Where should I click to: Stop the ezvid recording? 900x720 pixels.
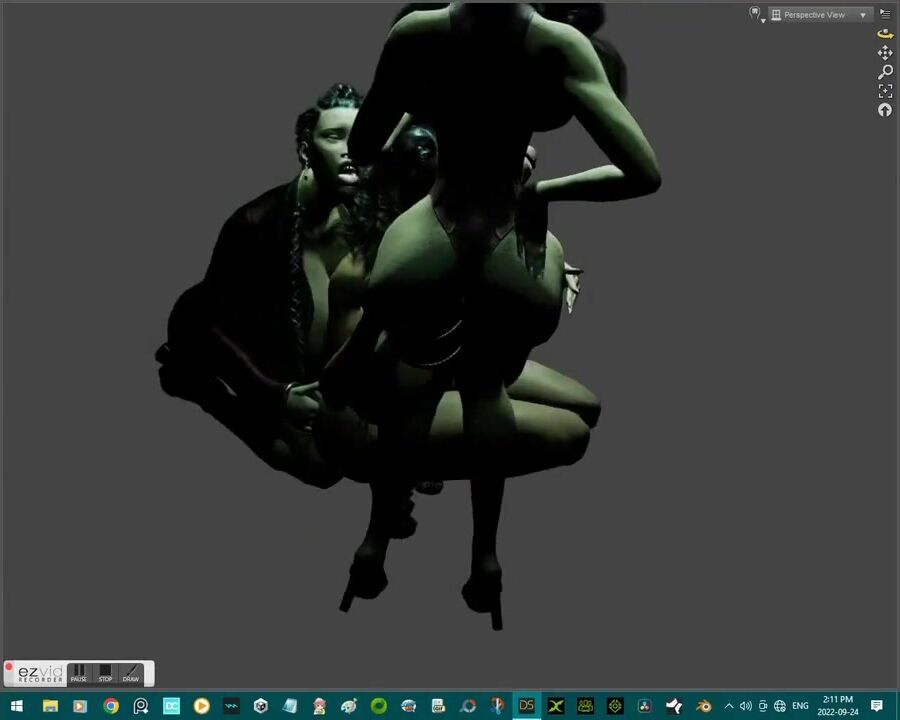(105, 673)
